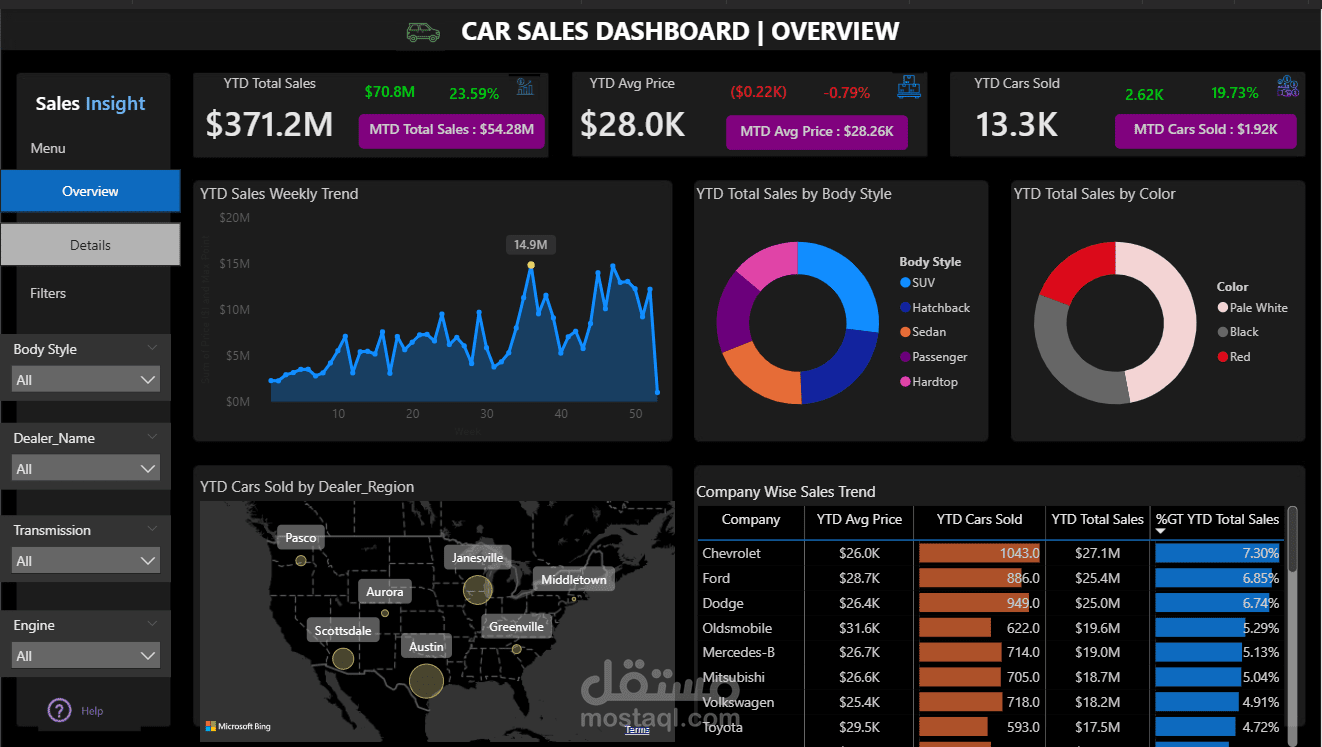Viewport: 1322px width, 747px height.
Task: Select the Pale White color legend swatch
Action: point(1222,308)
